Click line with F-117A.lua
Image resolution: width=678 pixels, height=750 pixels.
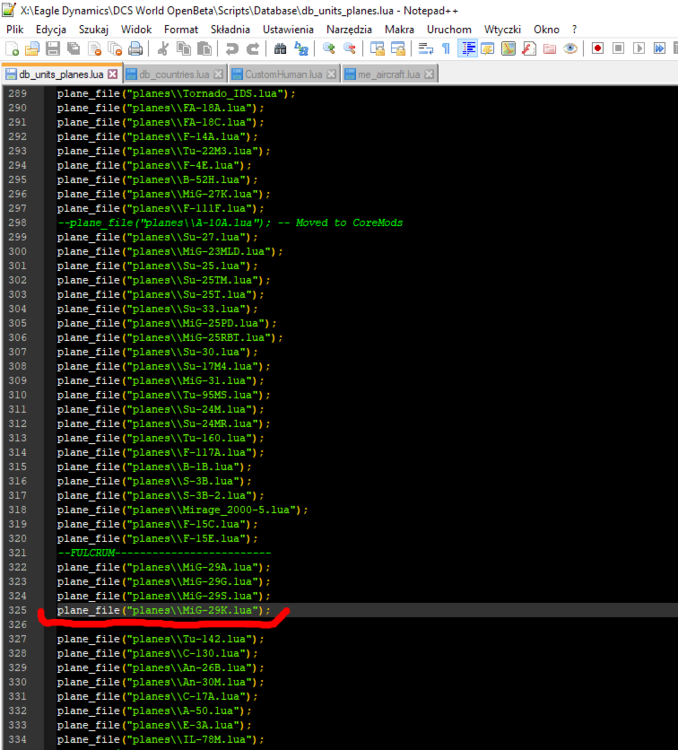(x=160, y=452)
